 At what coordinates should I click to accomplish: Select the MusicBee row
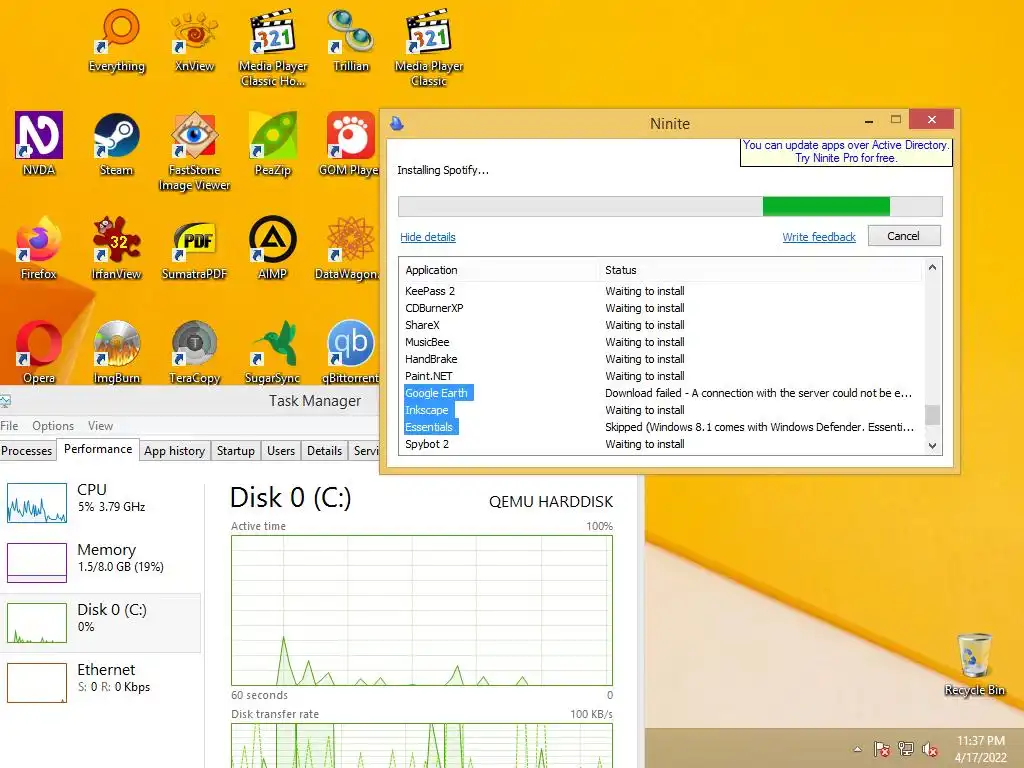662,342
